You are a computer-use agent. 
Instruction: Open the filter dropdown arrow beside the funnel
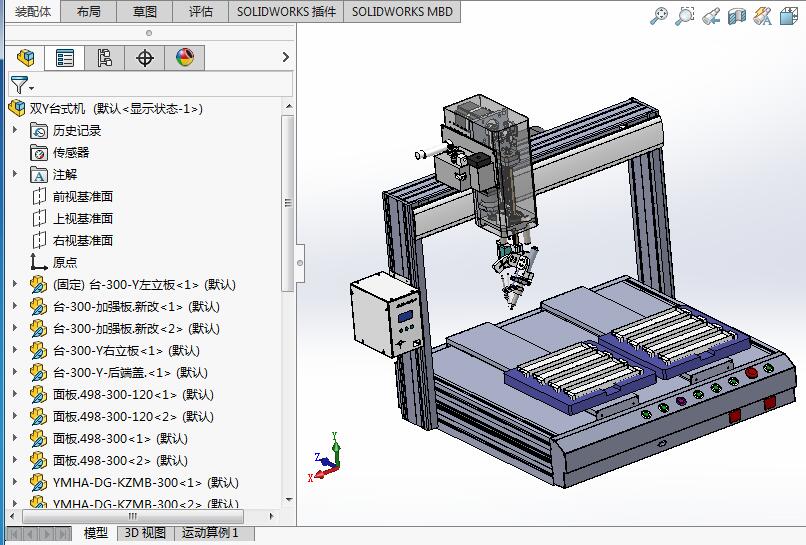pyautogui.click(x=31, y=88)
